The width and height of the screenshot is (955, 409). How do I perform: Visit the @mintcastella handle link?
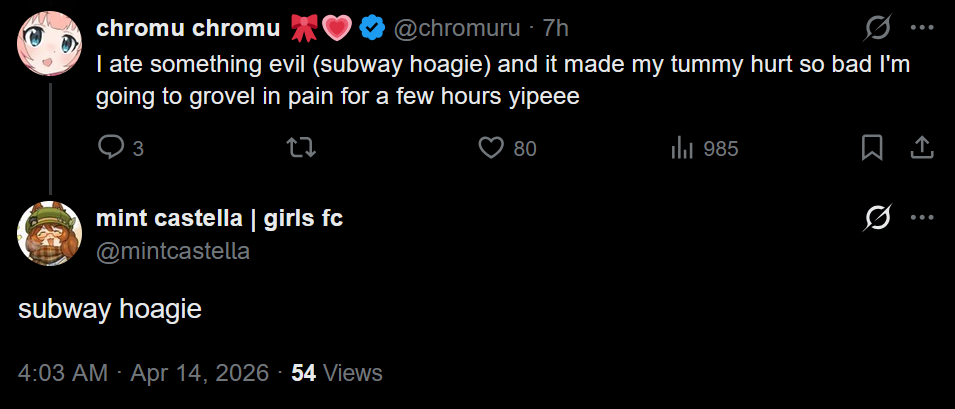173,251
